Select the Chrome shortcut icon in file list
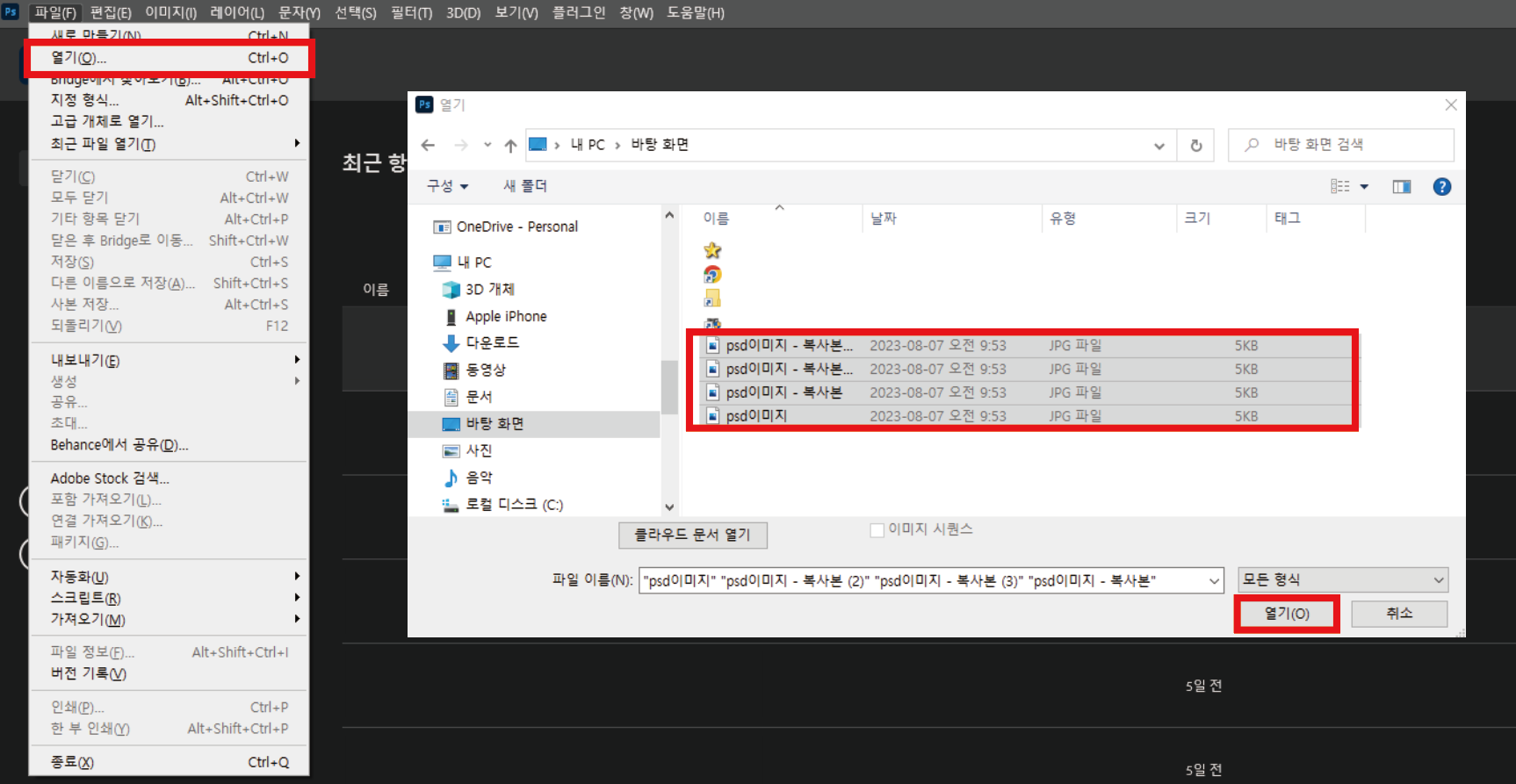The height and width of the screenshot is (784, 1516). point(712,275)
